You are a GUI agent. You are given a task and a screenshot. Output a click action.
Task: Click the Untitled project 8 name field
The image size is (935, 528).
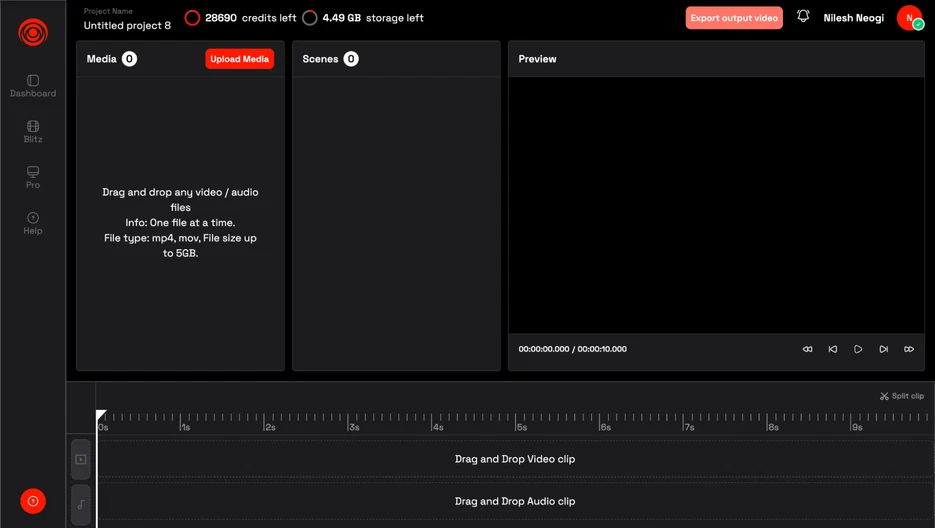tap(127, 25)
